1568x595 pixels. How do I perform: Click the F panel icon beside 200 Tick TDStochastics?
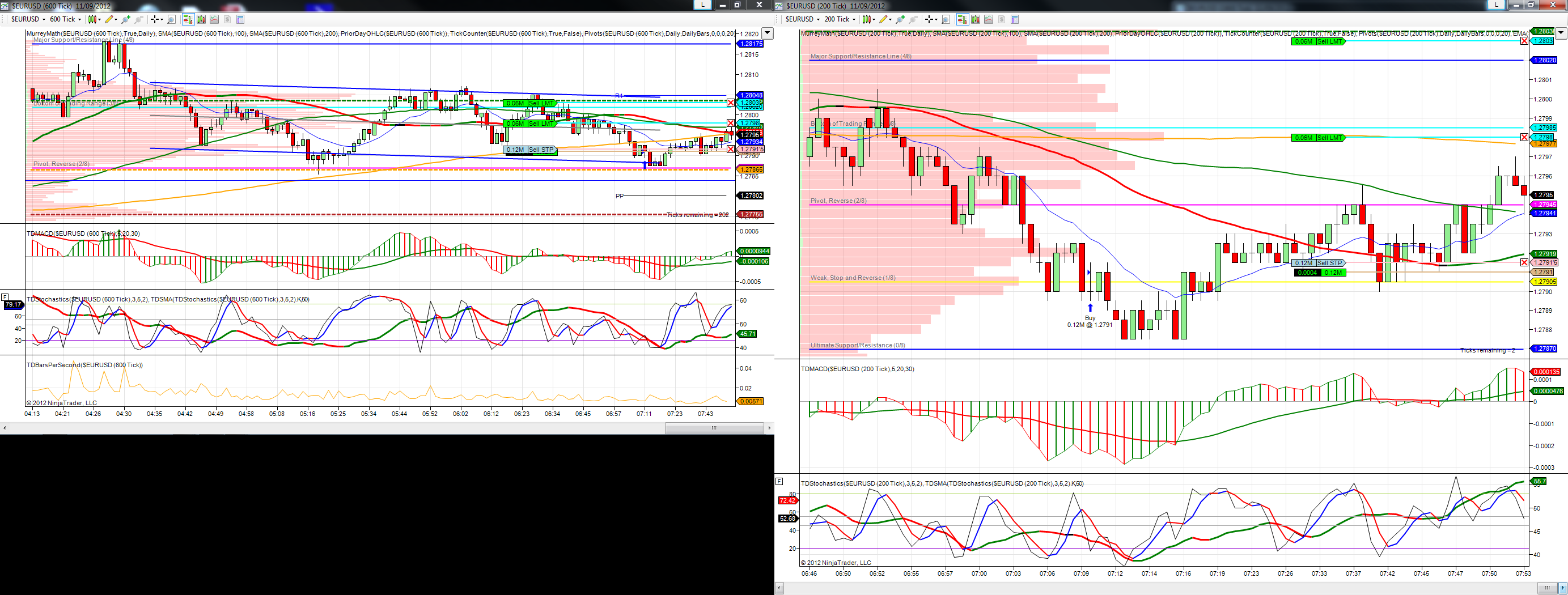pyautogui.click(x=778, y=481)
